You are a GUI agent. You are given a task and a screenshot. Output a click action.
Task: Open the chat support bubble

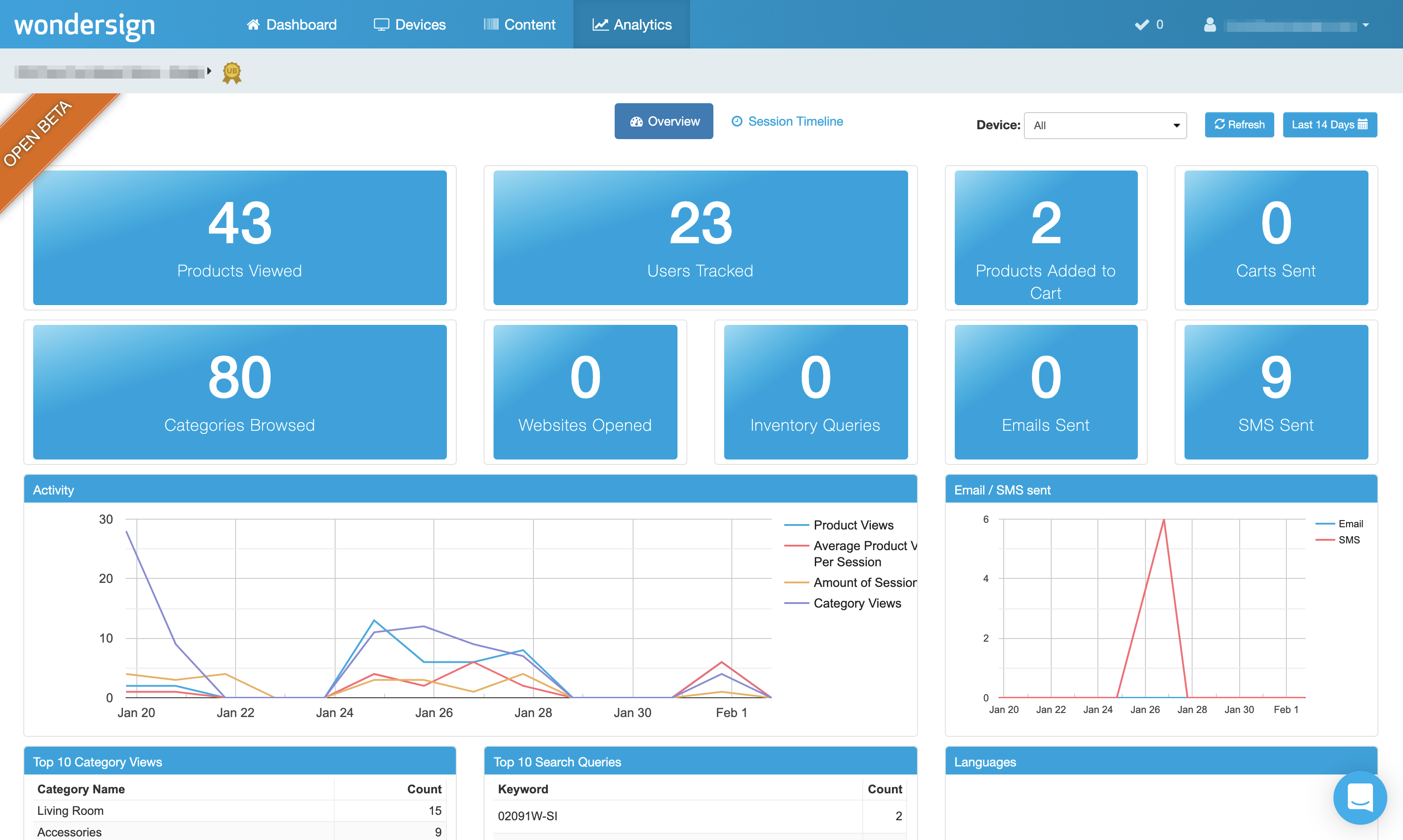1359,797
